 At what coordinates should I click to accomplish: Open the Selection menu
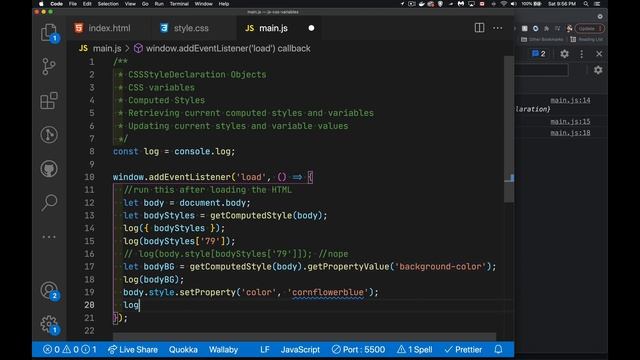coord(108,4)
